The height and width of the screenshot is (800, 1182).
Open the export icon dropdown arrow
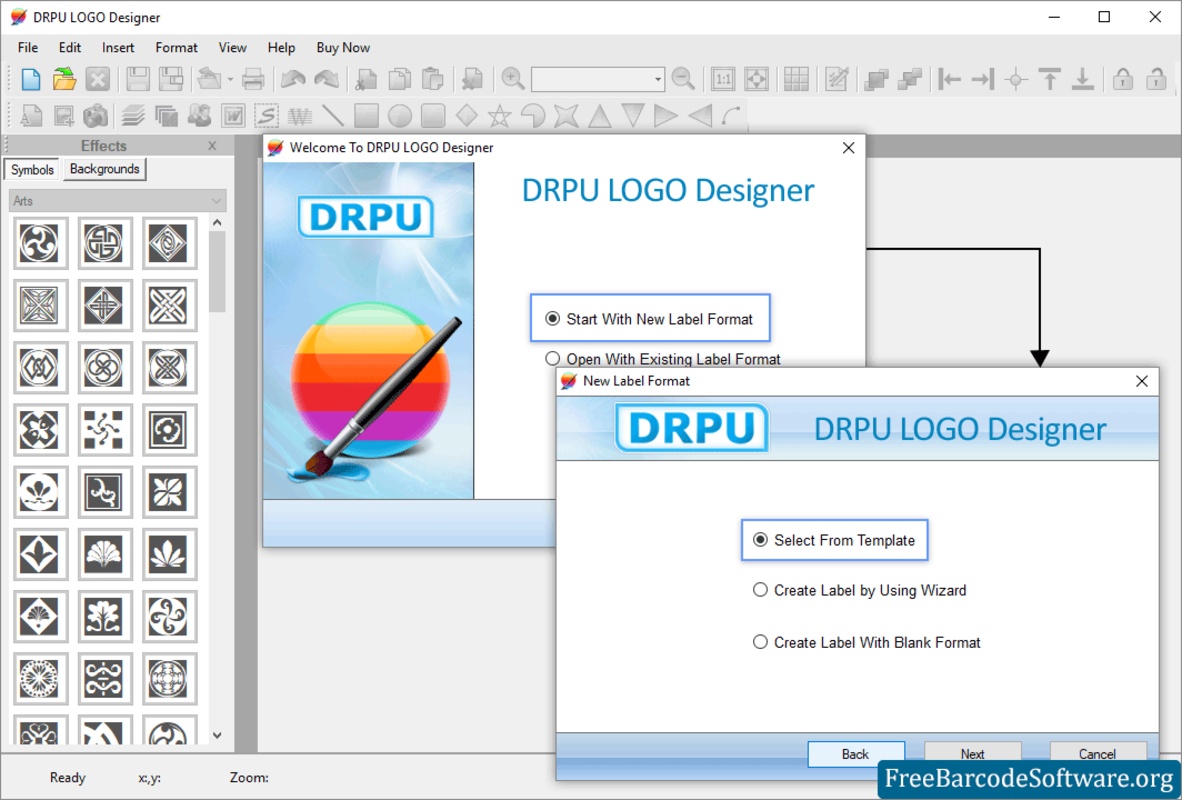coord(230,79)
